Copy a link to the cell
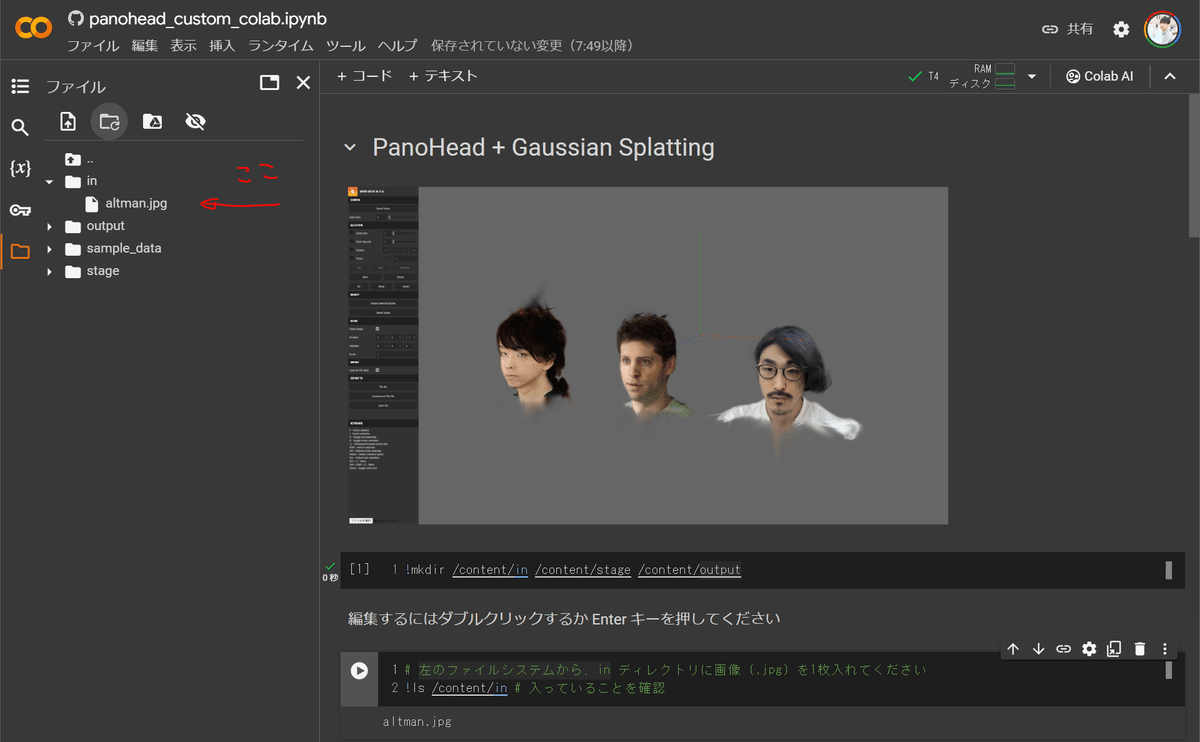The width and height of the screenshot is (1200, 742). pos(1063,648)
